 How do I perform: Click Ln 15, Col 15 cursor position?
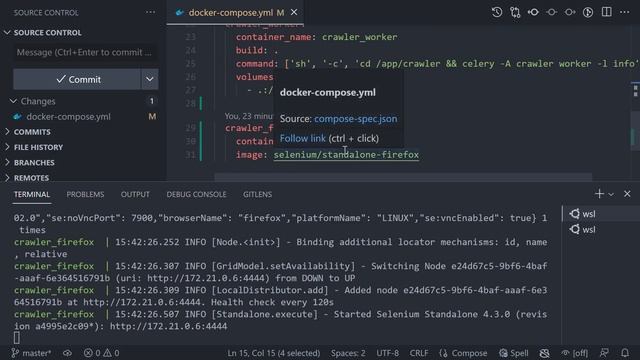[x=274, y=353]
